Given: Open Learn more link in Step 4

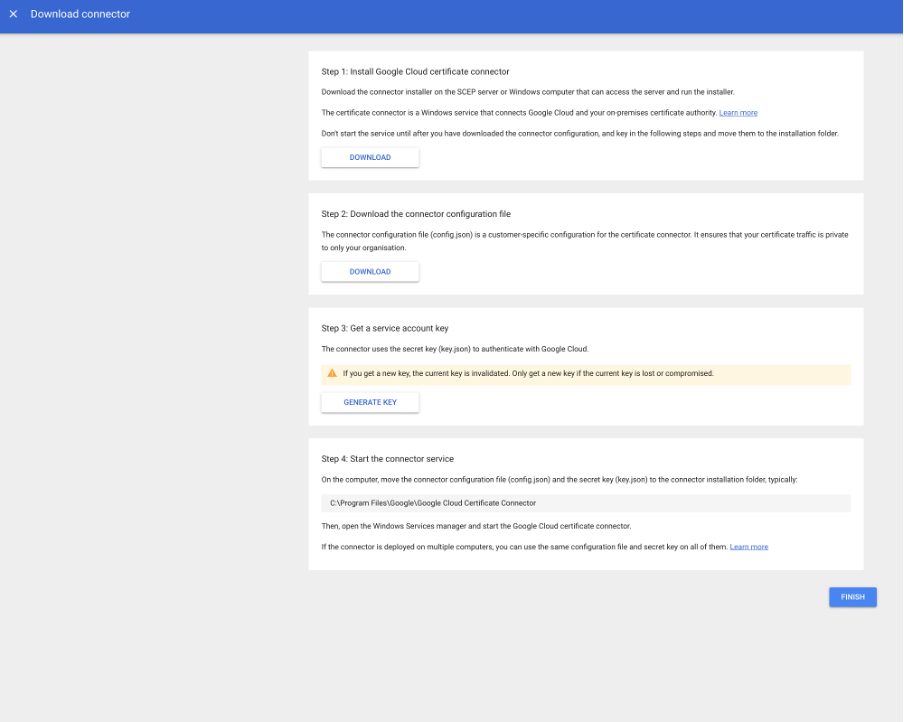Looking at the screenshot, I should click(749, 547).
